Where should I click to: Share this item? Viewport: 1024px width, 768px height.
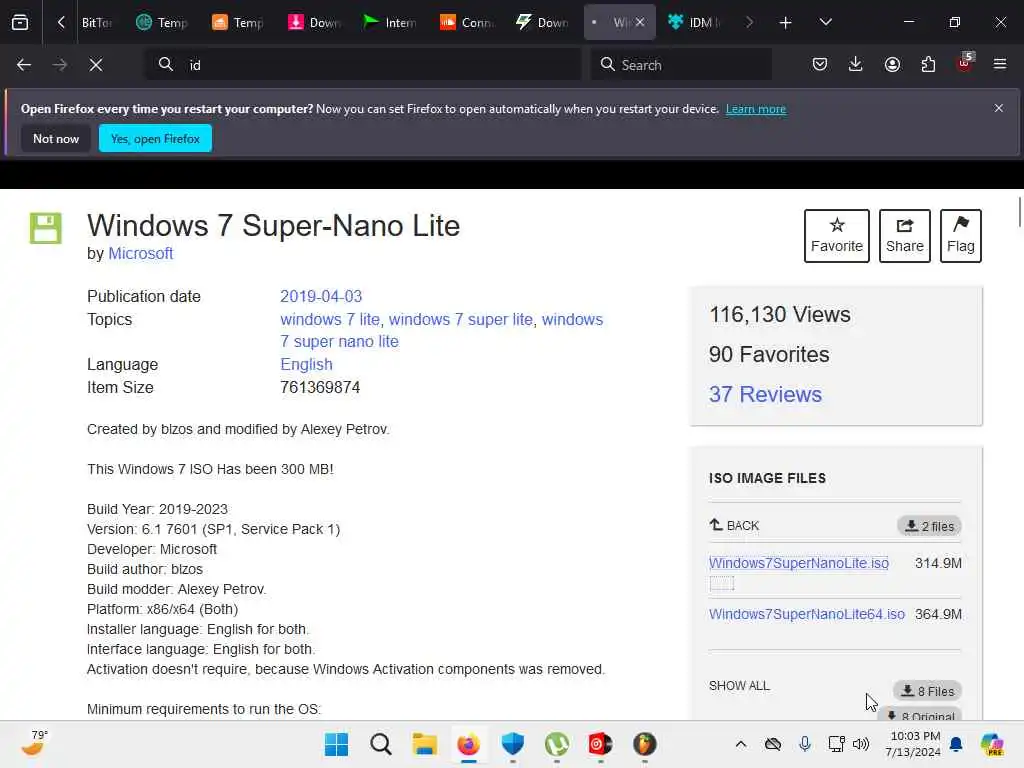(x=904, y=236)
